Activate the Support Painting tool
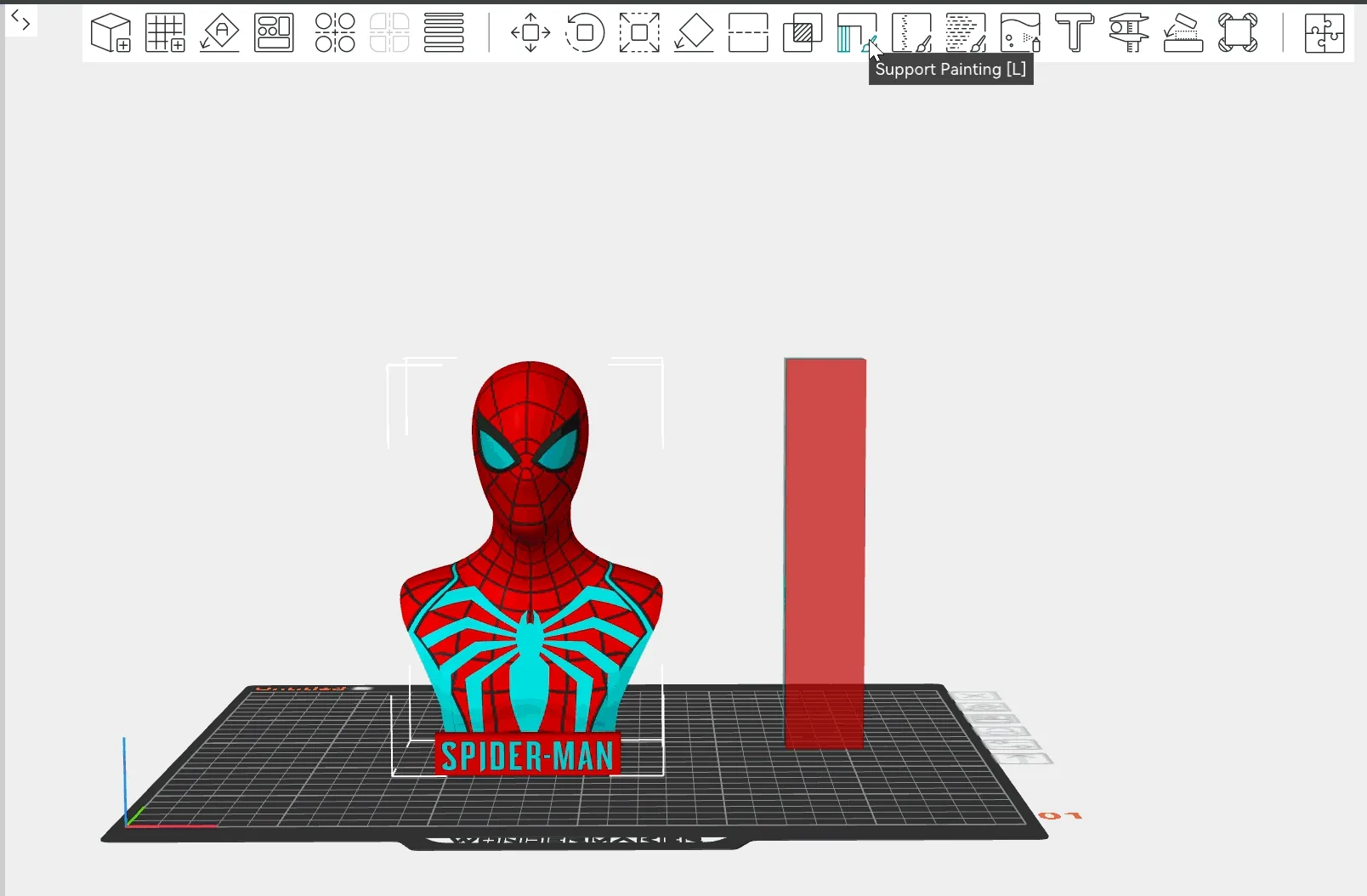The image size is (1367, 896). coord(857,33)
